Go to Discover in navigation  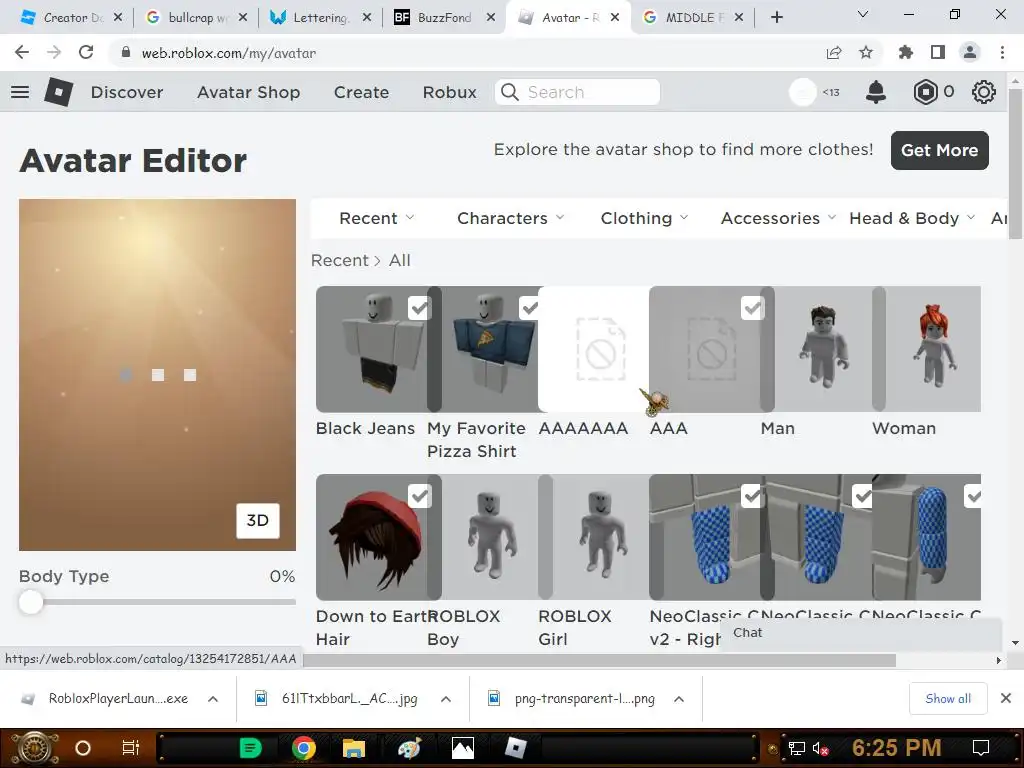click(127, 92)
